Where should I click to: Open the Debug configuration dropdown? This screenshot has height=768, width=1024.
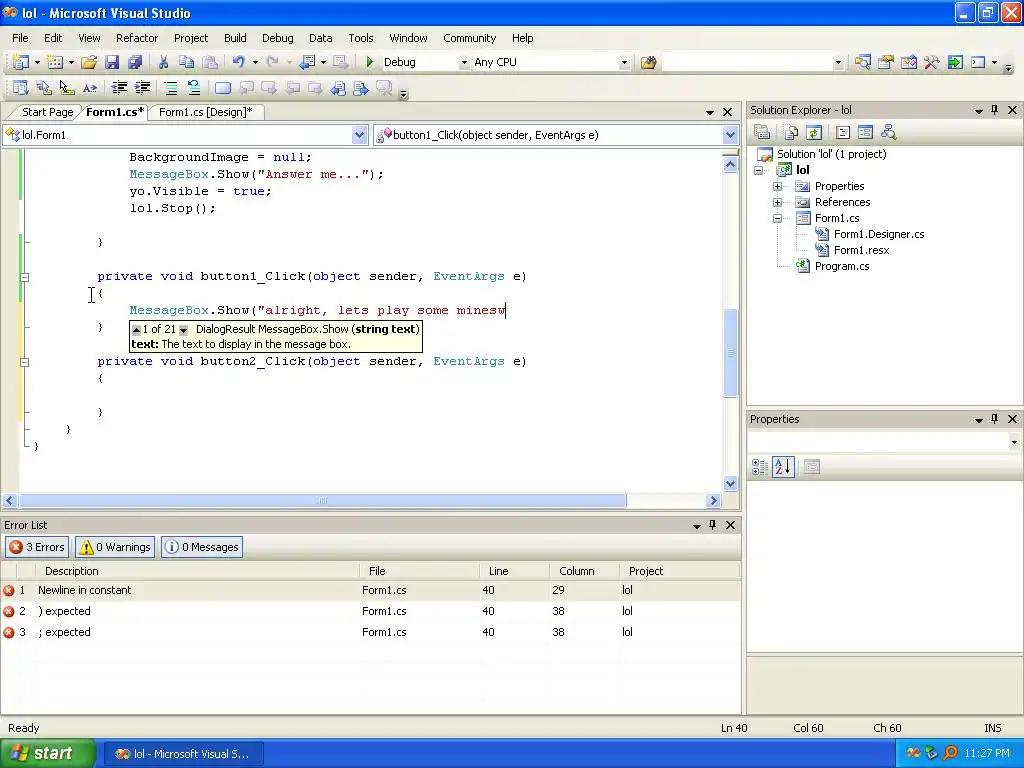tap(464, 63)
